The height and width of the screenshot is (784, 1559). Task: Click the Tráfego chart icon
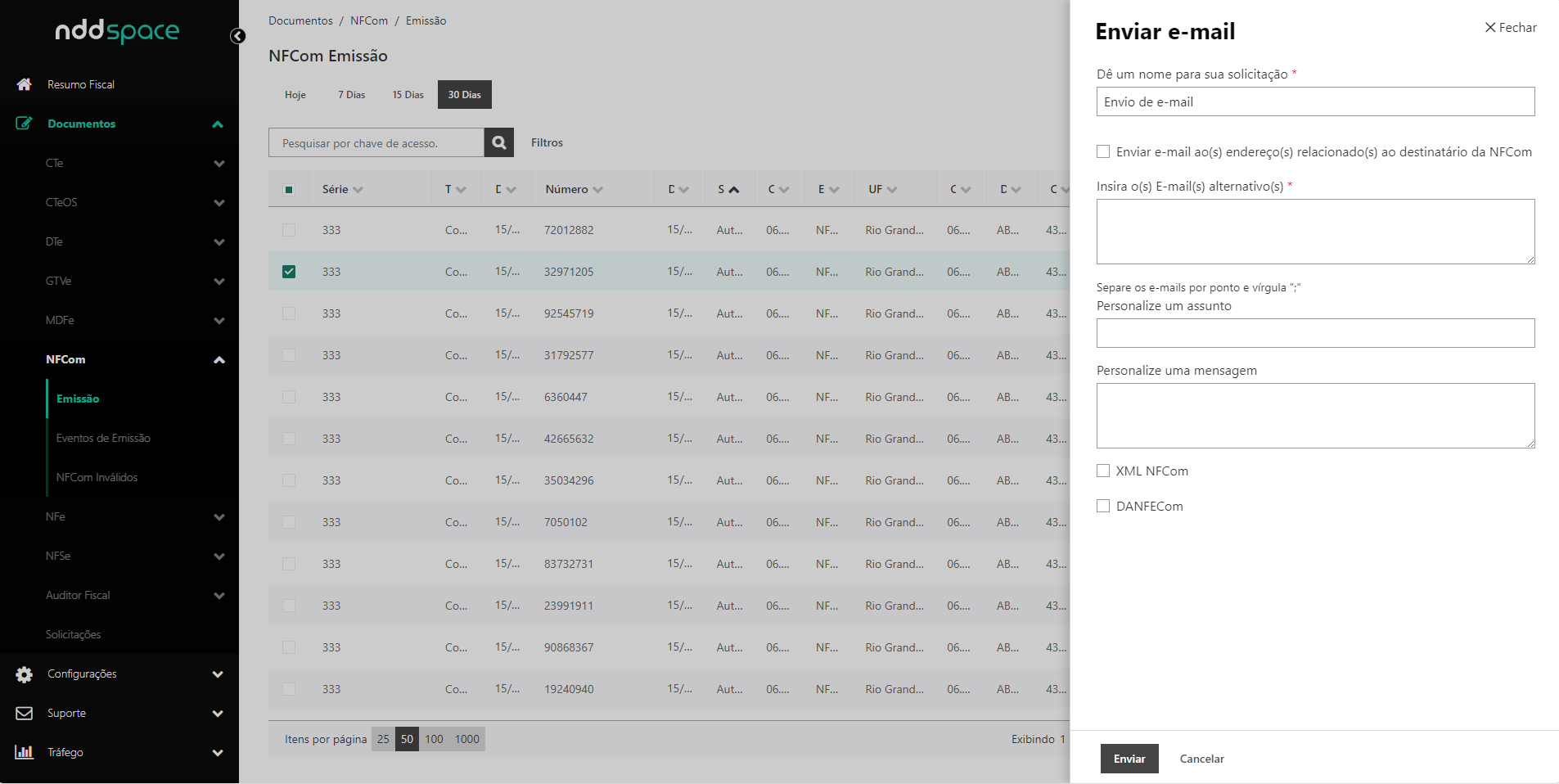point(25,752)
